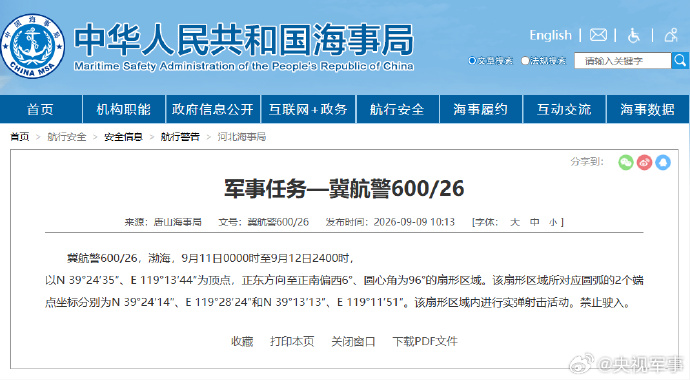Screen dimensions: 690x380
Task: Click the 收藏 link
Action: [242, 341]
